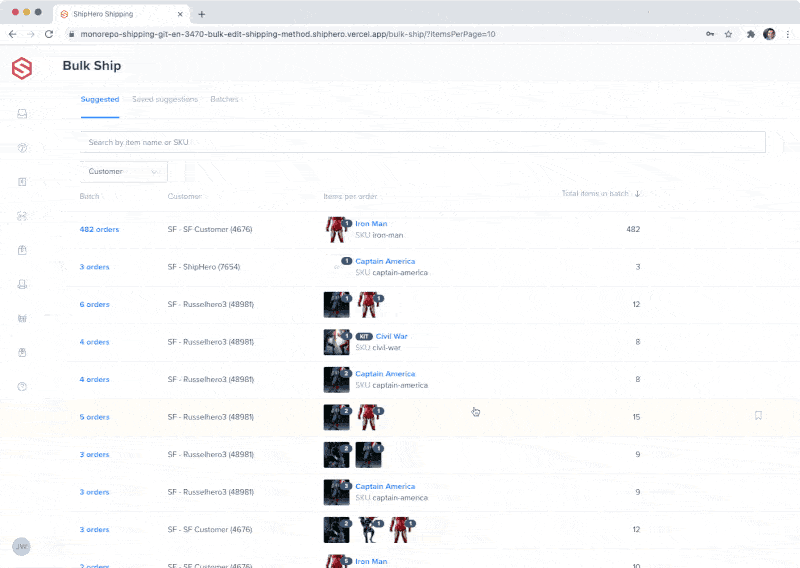Click the Items per order column header
The height and width of the screenshot is (568, 800).
(350, 196)
